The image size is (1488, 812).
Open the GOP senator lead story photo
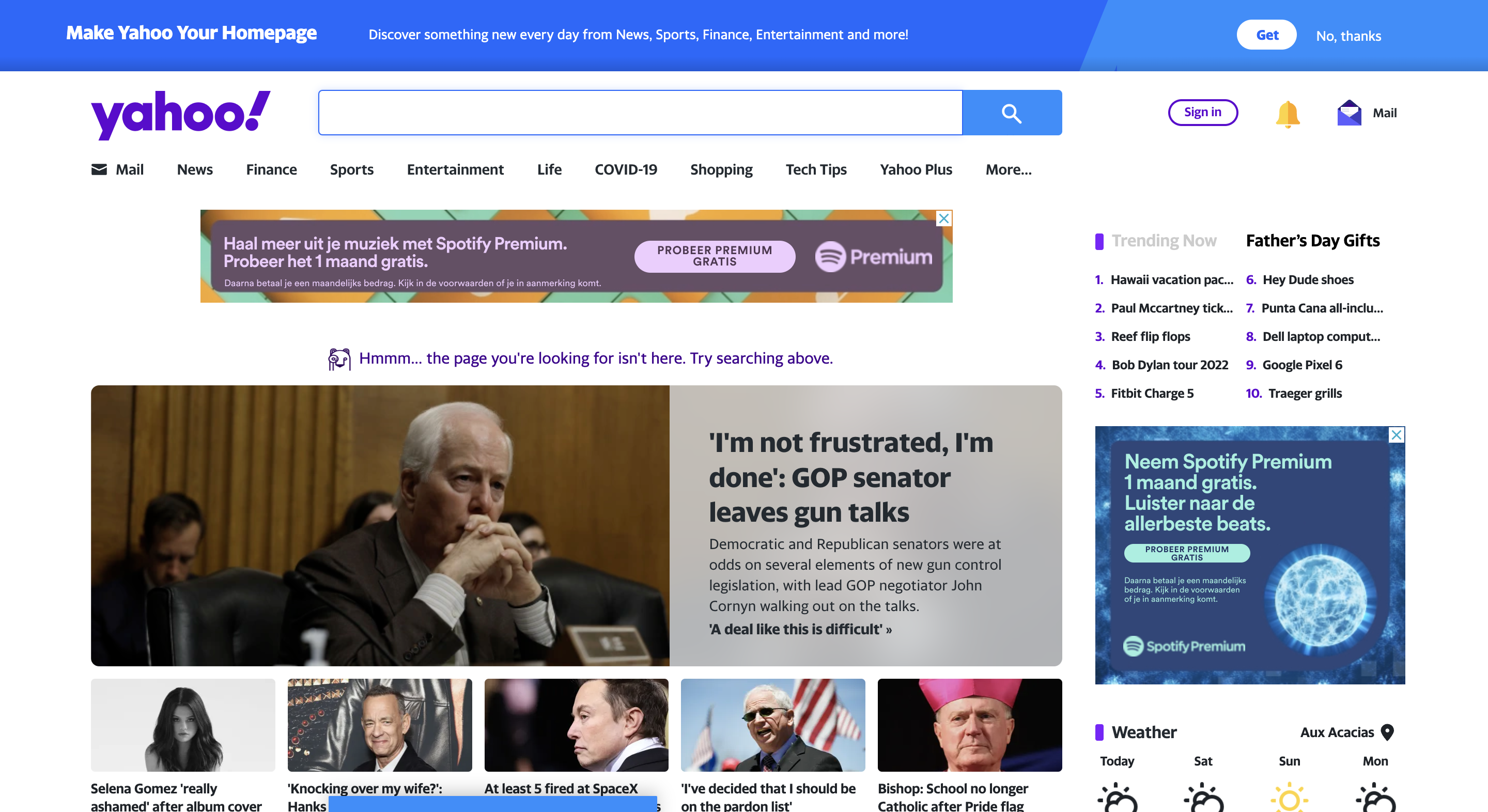(x=380, y=525)
